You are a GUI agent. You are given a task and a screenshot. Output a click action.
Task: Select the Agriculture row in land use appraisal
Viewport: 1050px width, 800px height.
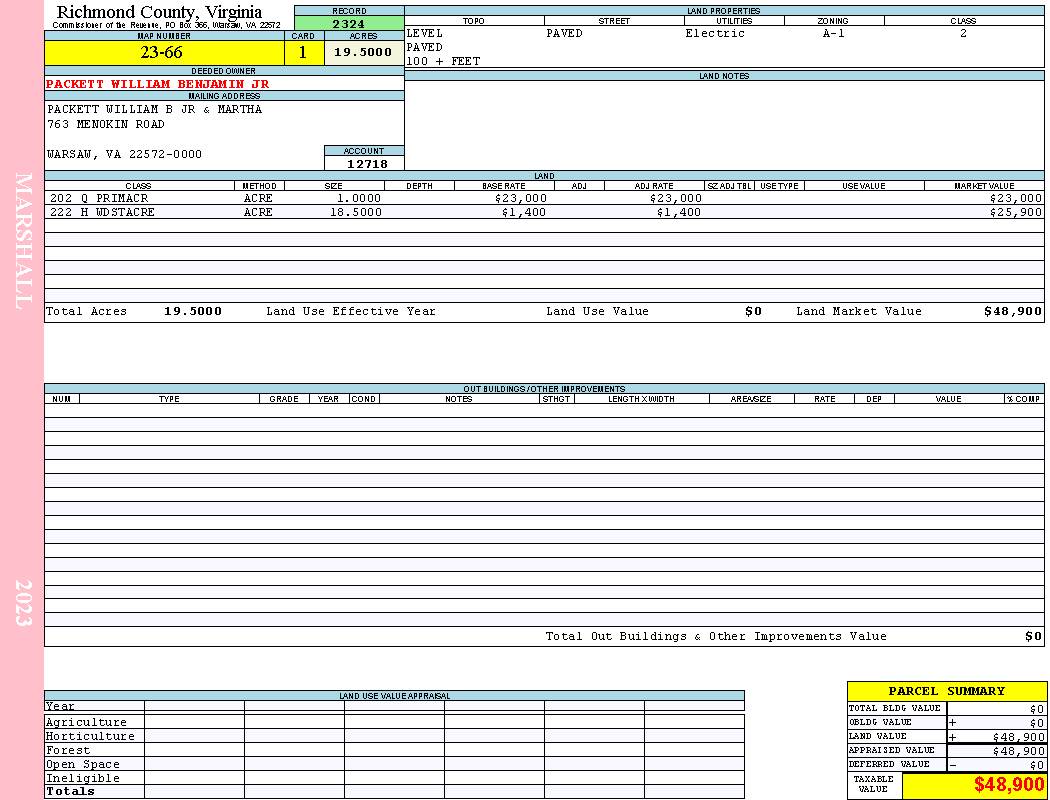point(394,722)
